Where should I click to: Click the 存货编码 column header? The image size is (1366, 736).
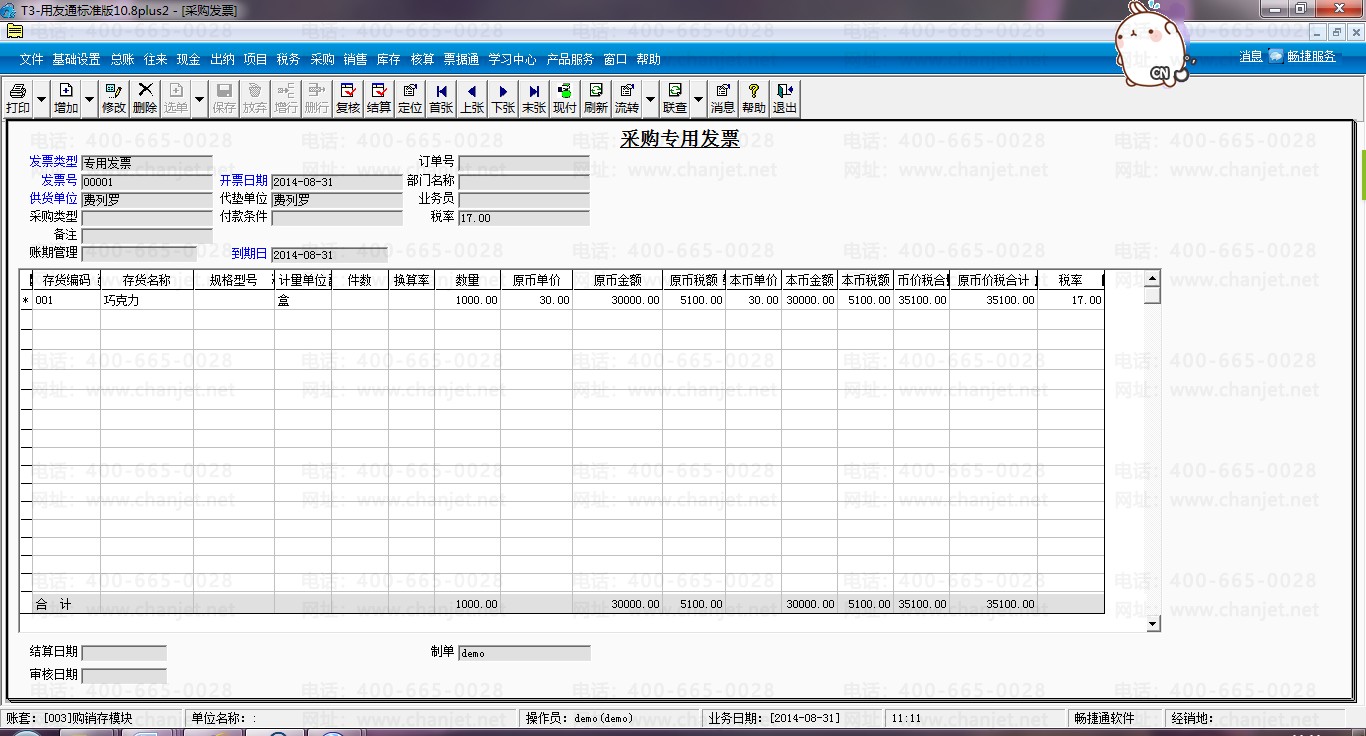coord(66,280)
